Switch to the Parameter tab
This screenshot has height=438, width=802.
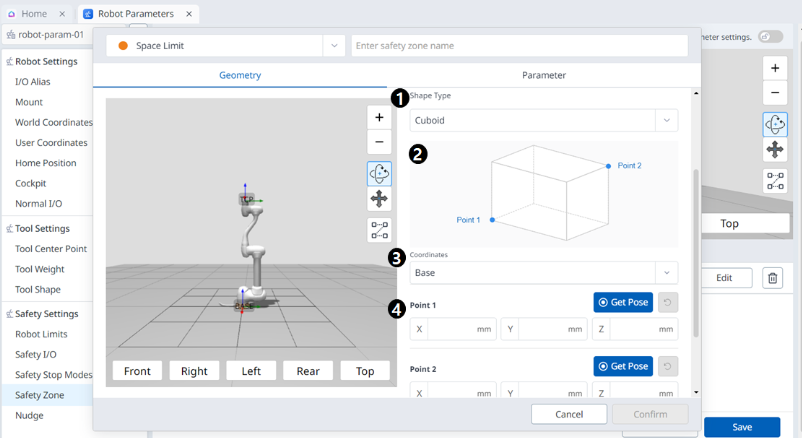[543, 75]
